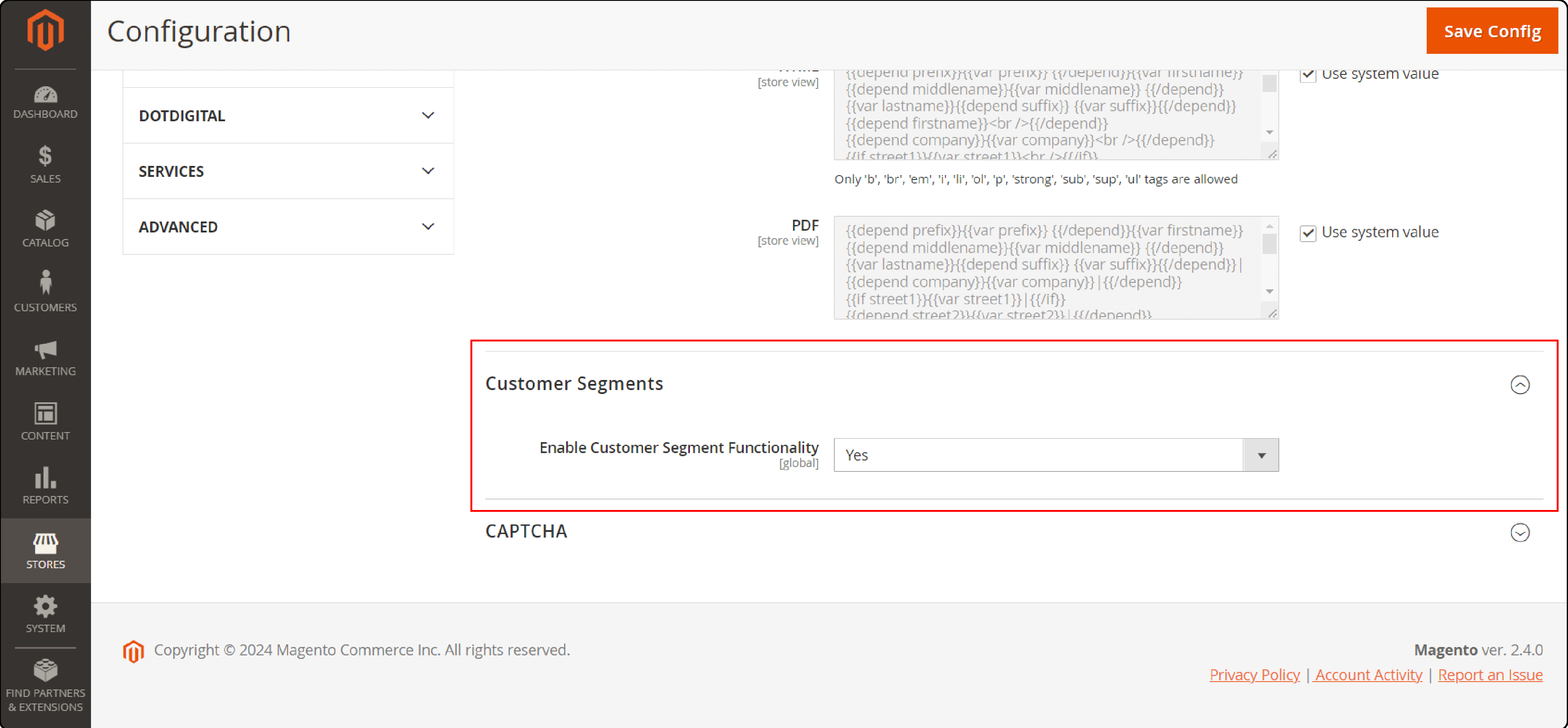
Task: Click the allowed tags note text
Action: pyautogui.click(x=1036, y=179)
